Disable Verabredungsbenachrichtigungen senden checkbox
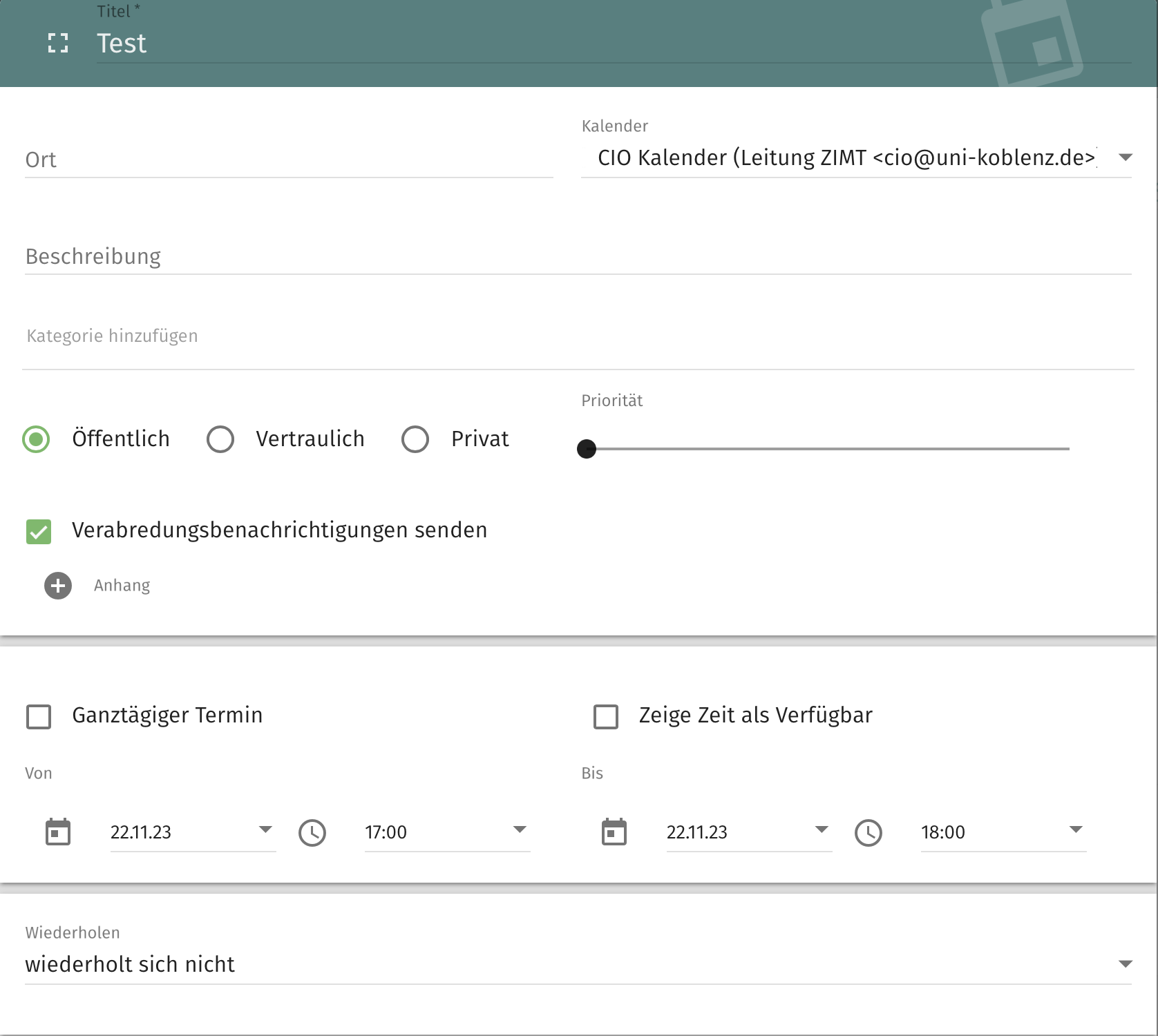The image size is (1158, 1036). tap(39, 532)
